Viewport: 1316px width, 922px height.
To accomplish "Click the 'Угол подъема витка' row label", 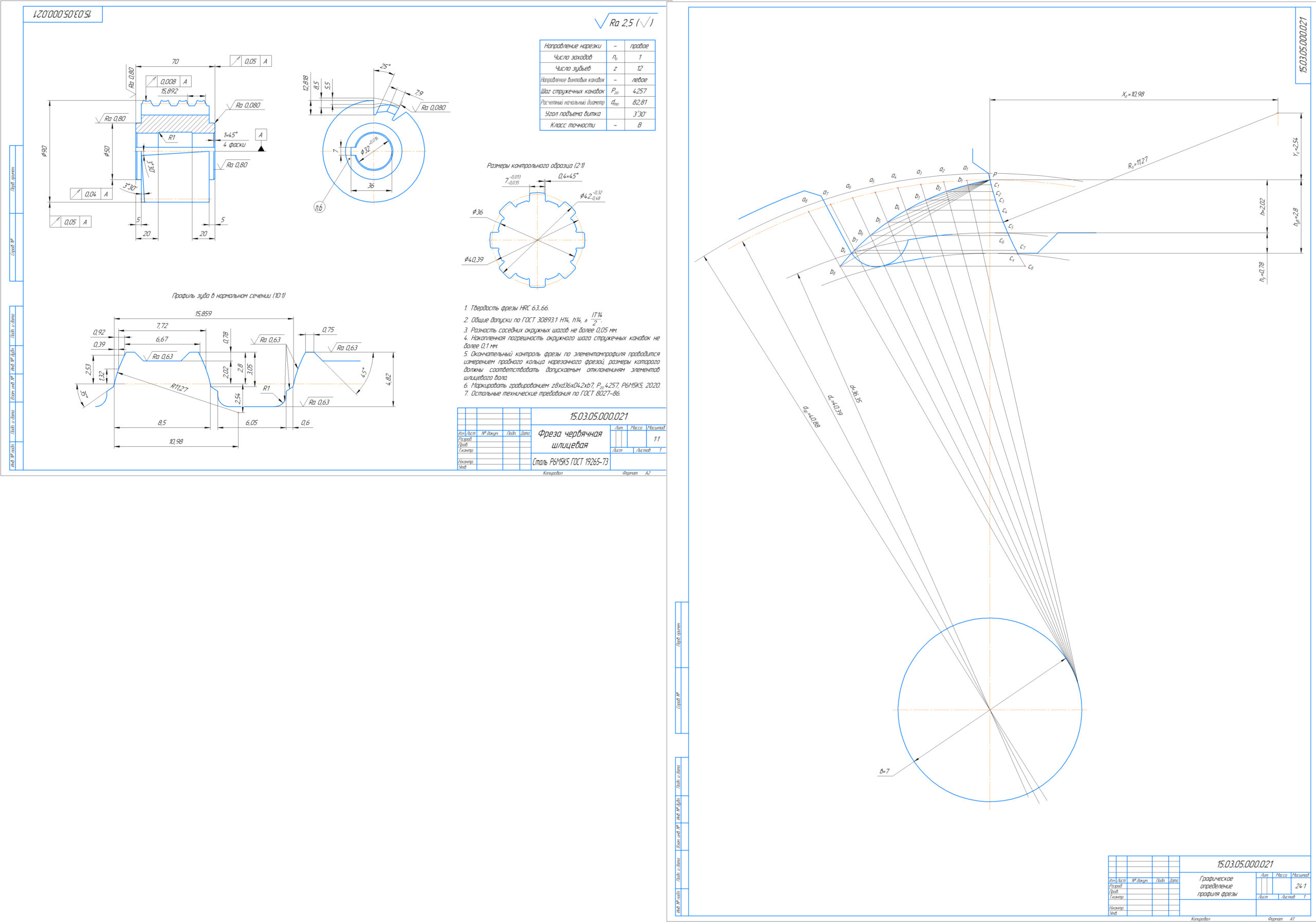I will [573, 114].
